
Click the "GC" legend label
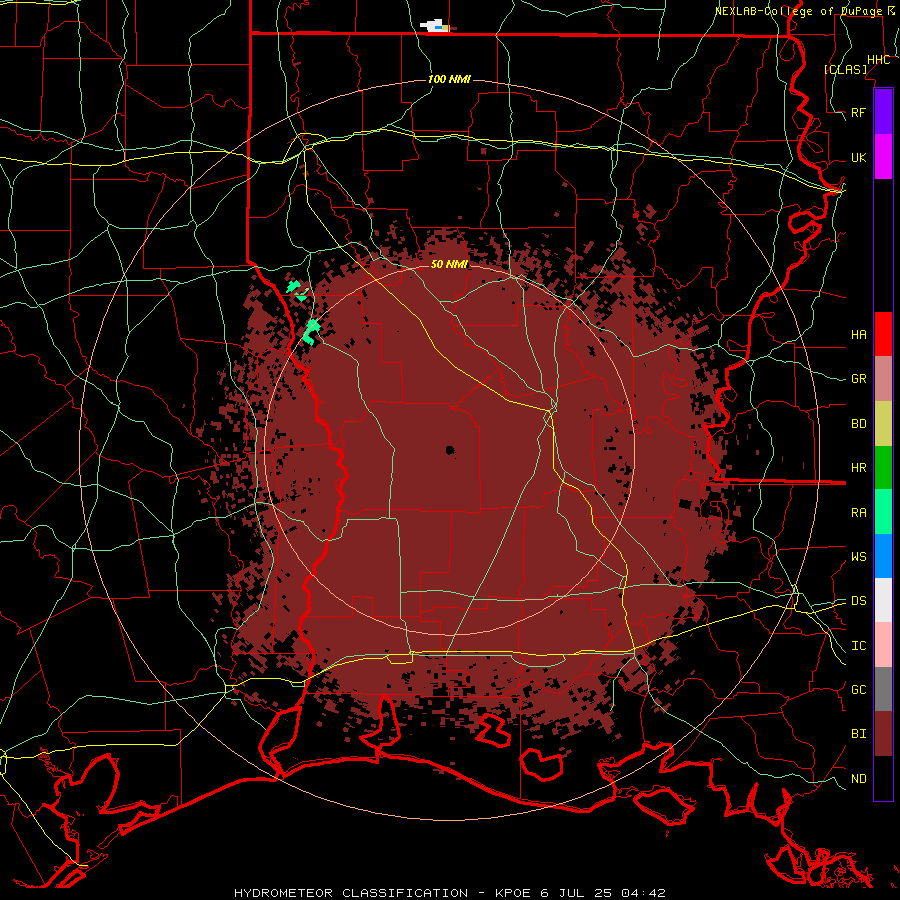coord(859,690)
